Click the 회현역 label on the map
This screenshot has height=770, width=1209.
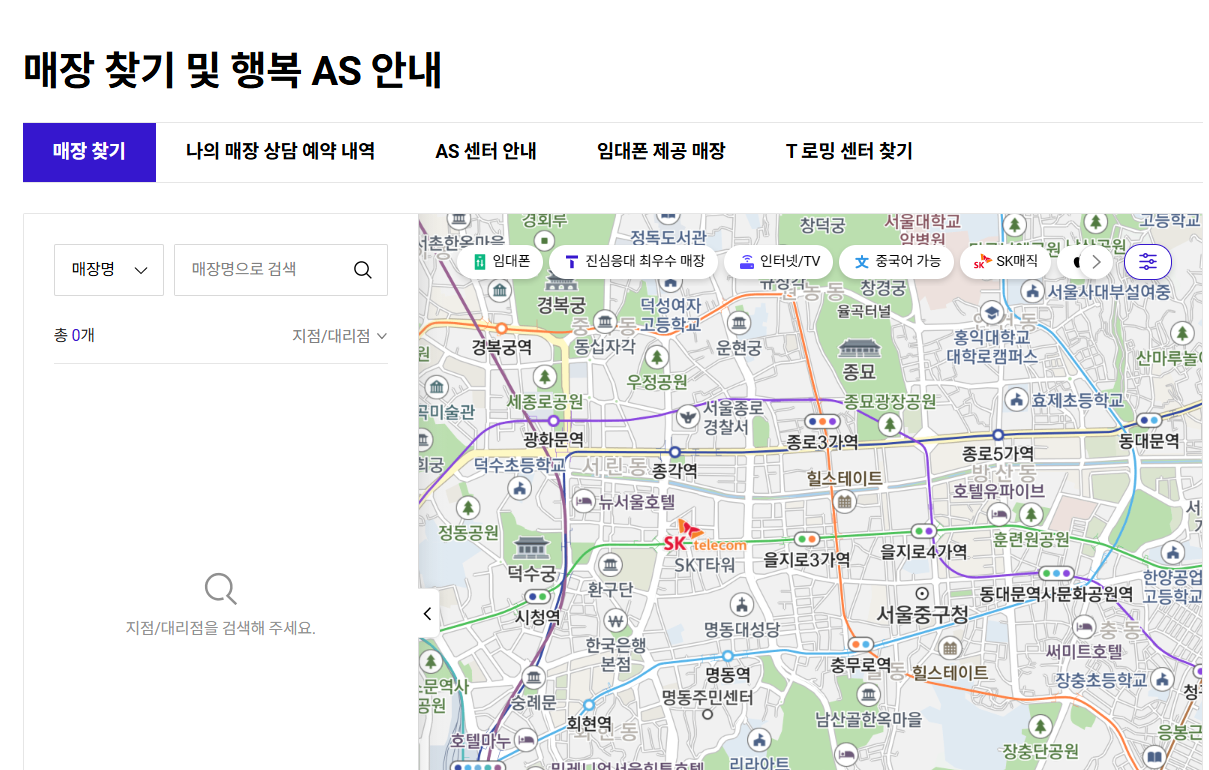point(589,723)
